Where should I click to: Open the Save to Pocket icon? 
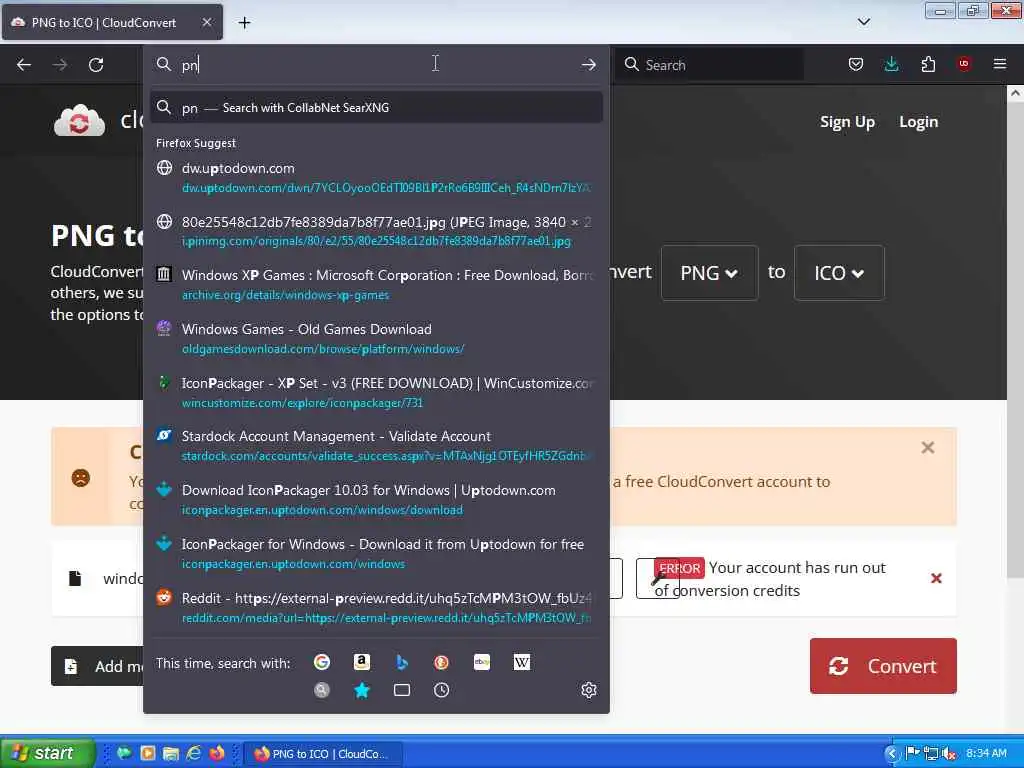(x=856, y=64)
